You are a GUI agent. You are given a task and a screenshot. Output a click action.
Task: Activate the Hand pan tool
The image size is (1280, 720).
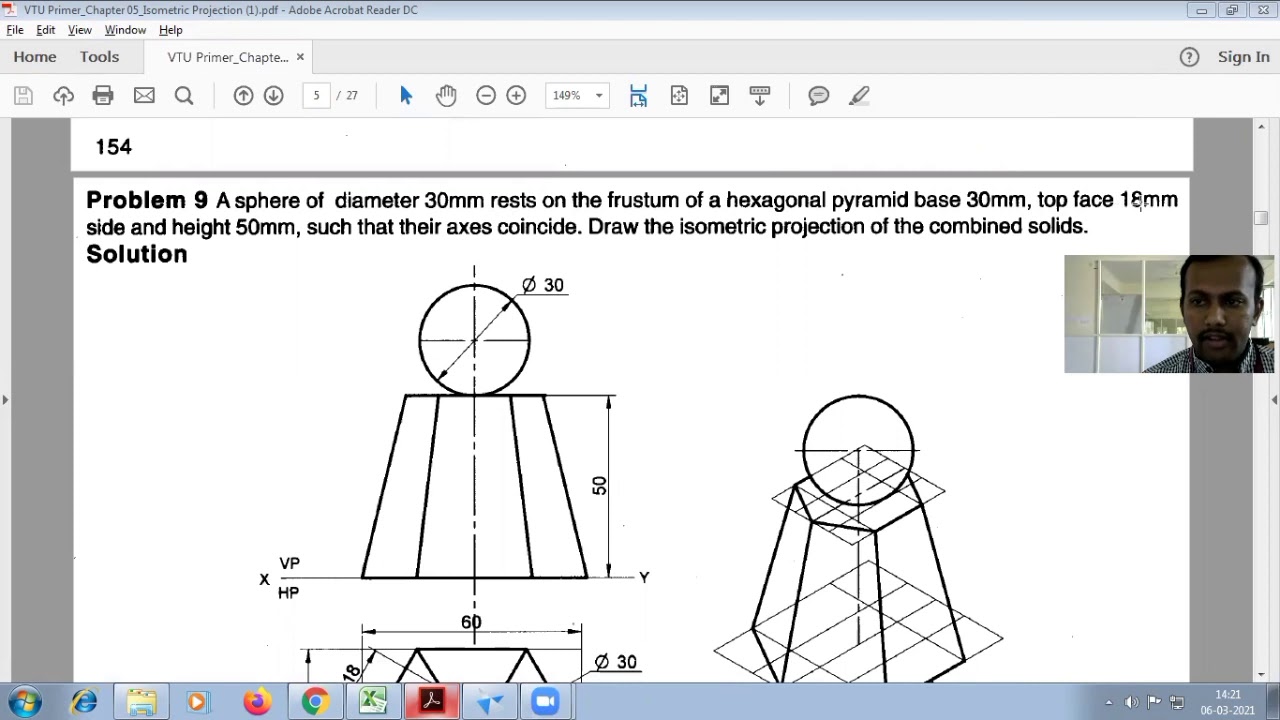pos(446,95)
